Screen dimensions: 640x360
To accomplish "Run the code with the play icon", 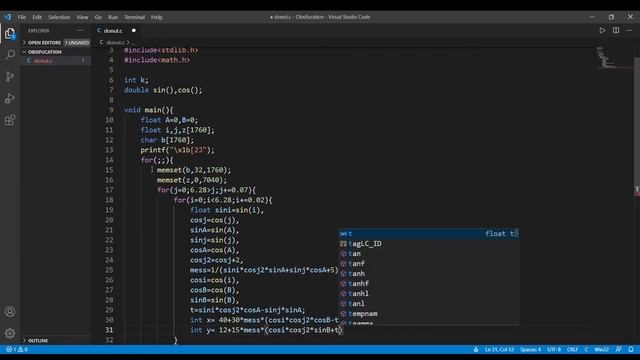I will [602, 30].
